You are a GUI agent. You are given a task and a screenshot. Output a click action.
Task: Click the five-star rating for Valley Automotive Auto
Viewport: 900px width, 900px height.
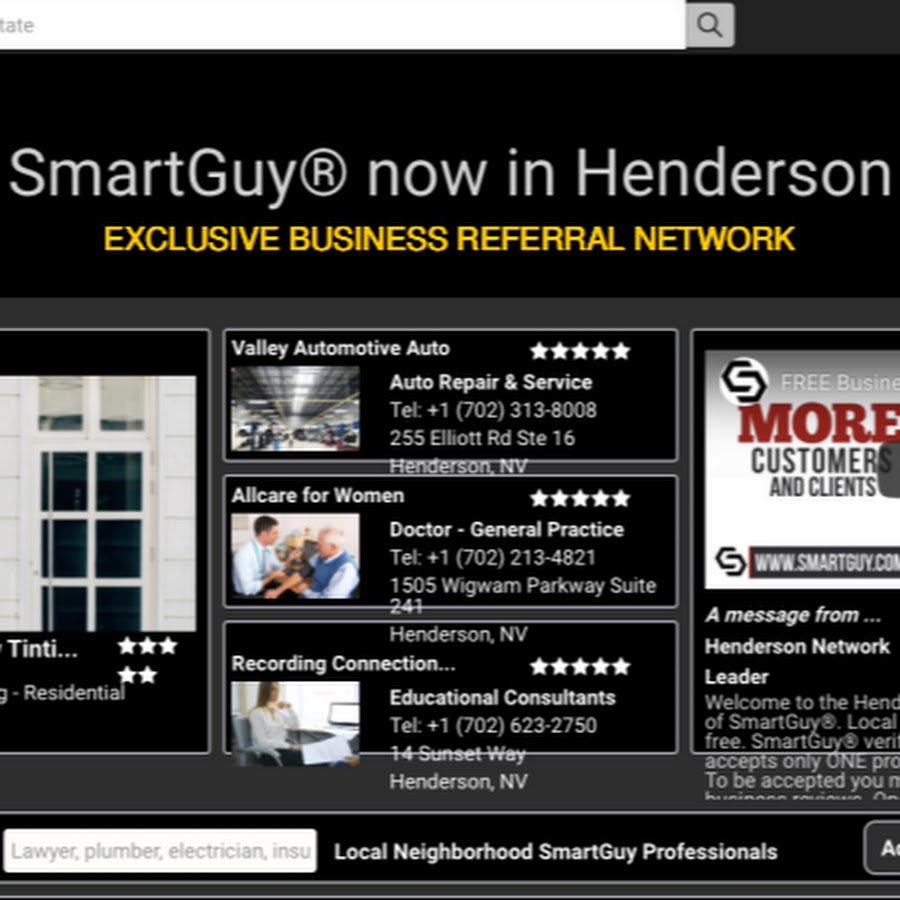tap(579, 351)
